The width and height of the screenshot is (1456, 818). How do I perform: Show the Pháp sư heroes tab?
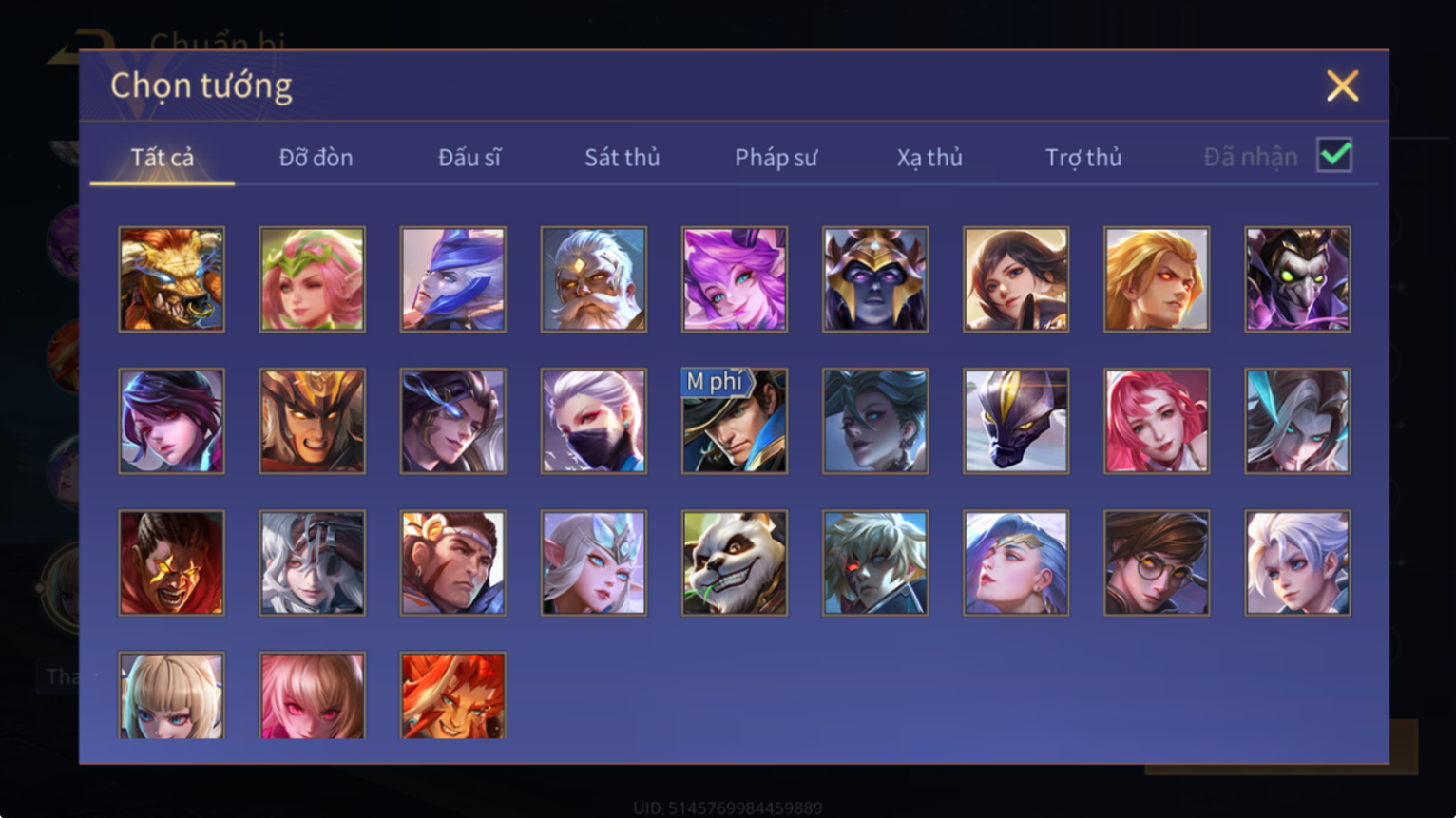coord(776,158)
